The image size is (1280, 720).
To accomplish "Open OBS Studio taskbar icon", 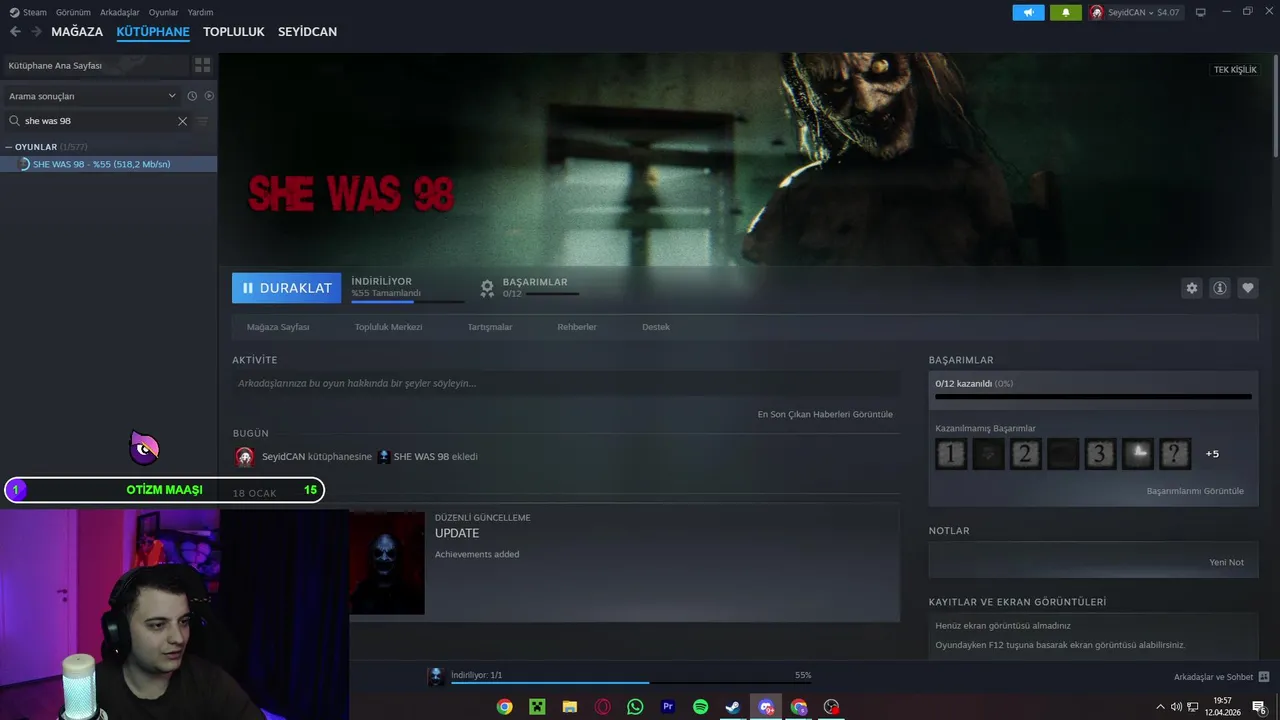I will click(x=831, y=707).
